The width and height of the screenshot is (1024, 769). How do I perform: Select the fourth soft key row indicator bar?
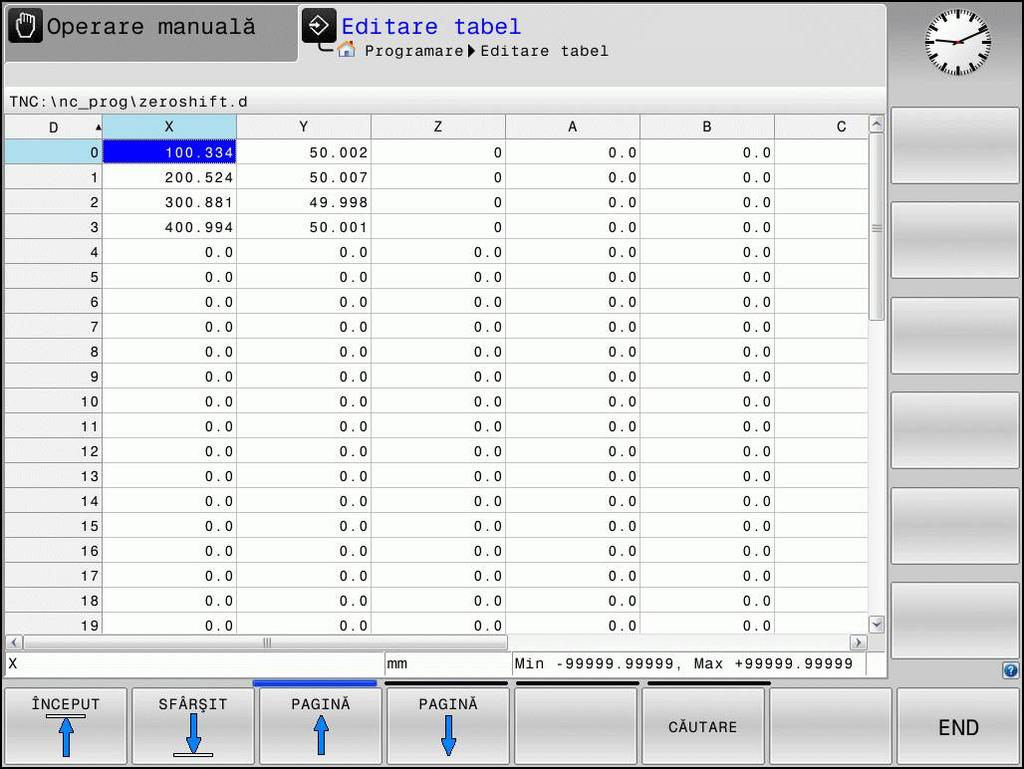pyautogui.click(x=709, y=683)
